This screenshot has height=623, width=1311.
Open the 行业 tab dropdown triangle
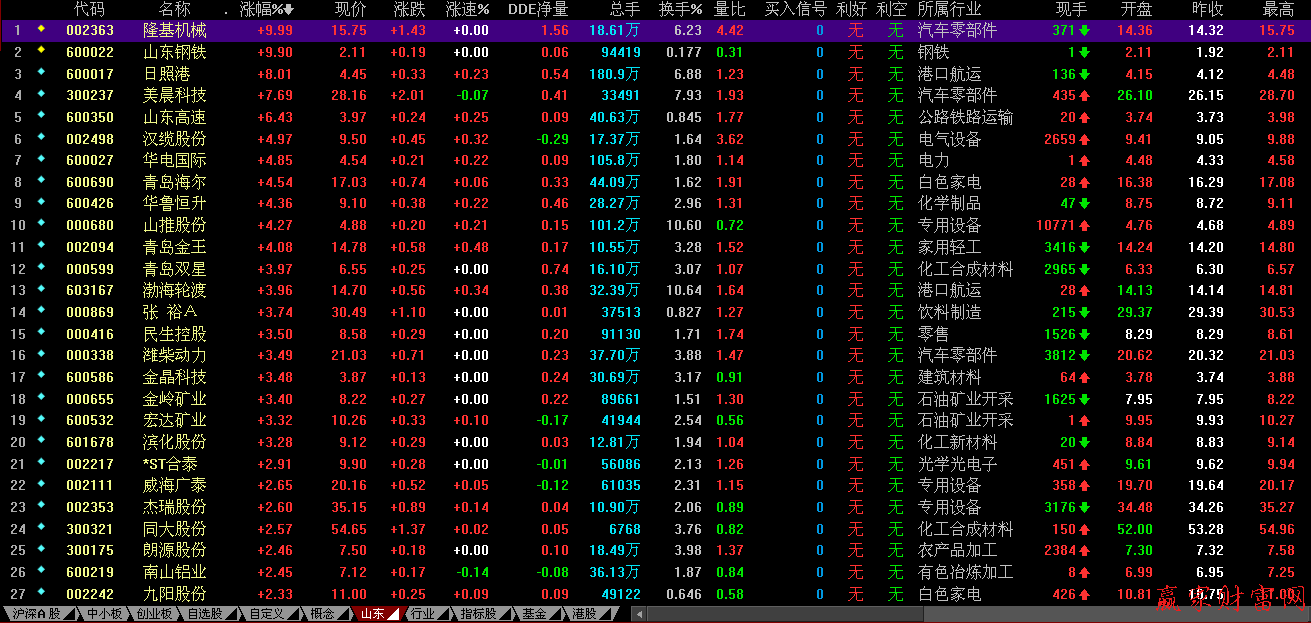tap(443, 615)
